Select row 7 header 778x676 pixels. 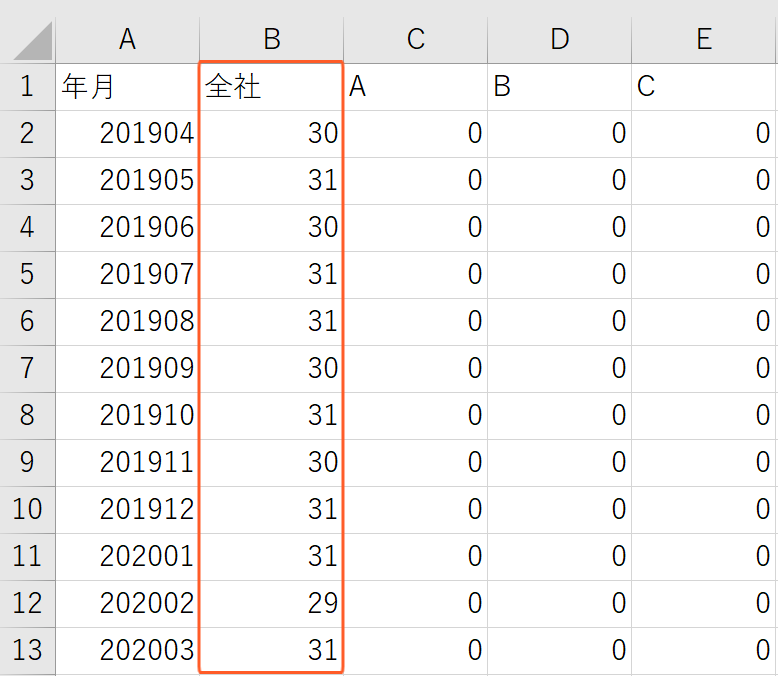point(27,369)
